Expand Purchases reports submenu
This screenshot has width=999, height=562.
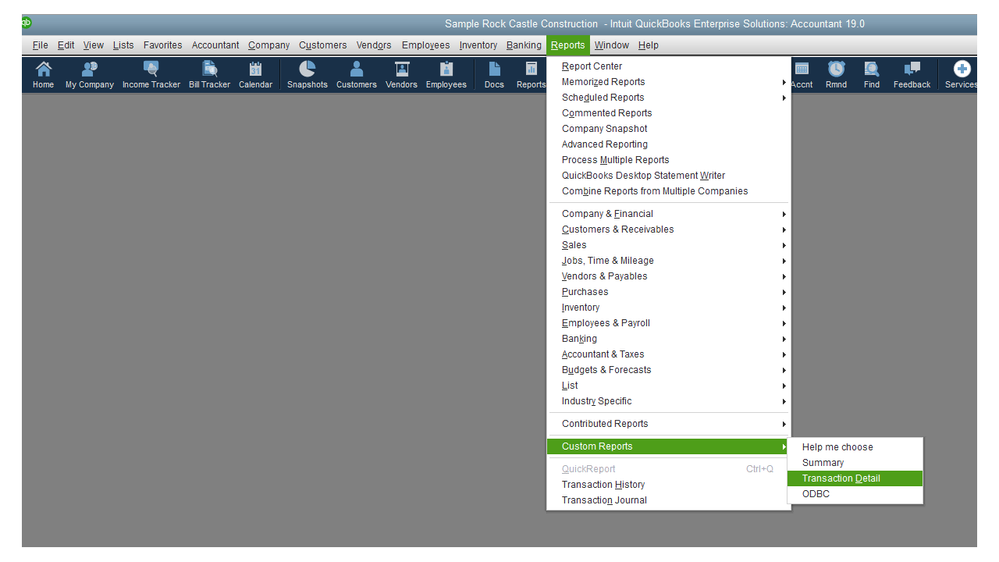tap(669, 292)
